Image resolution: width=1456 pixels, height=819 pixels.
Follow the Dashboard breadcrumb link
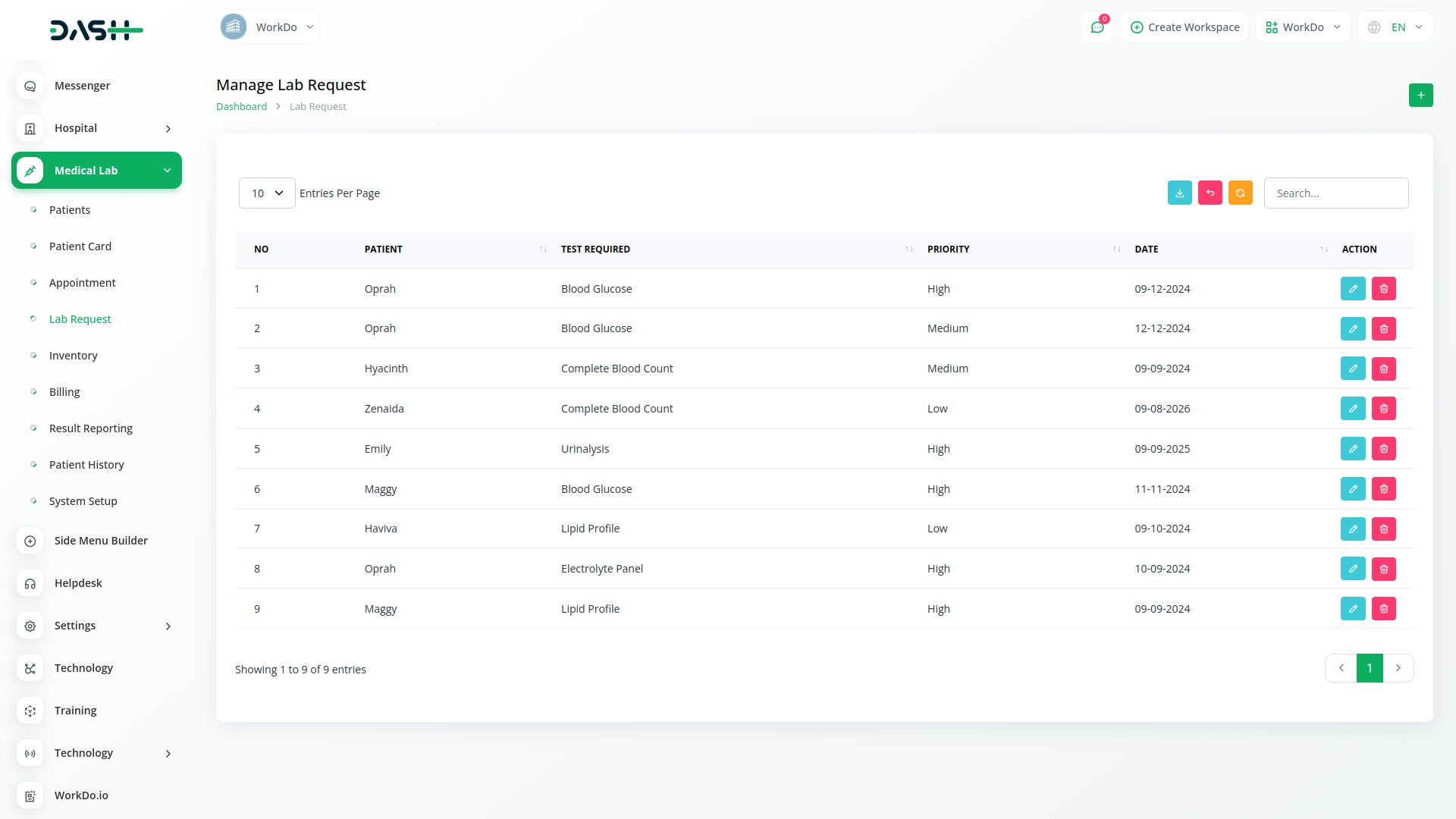[x=241, y=107]
